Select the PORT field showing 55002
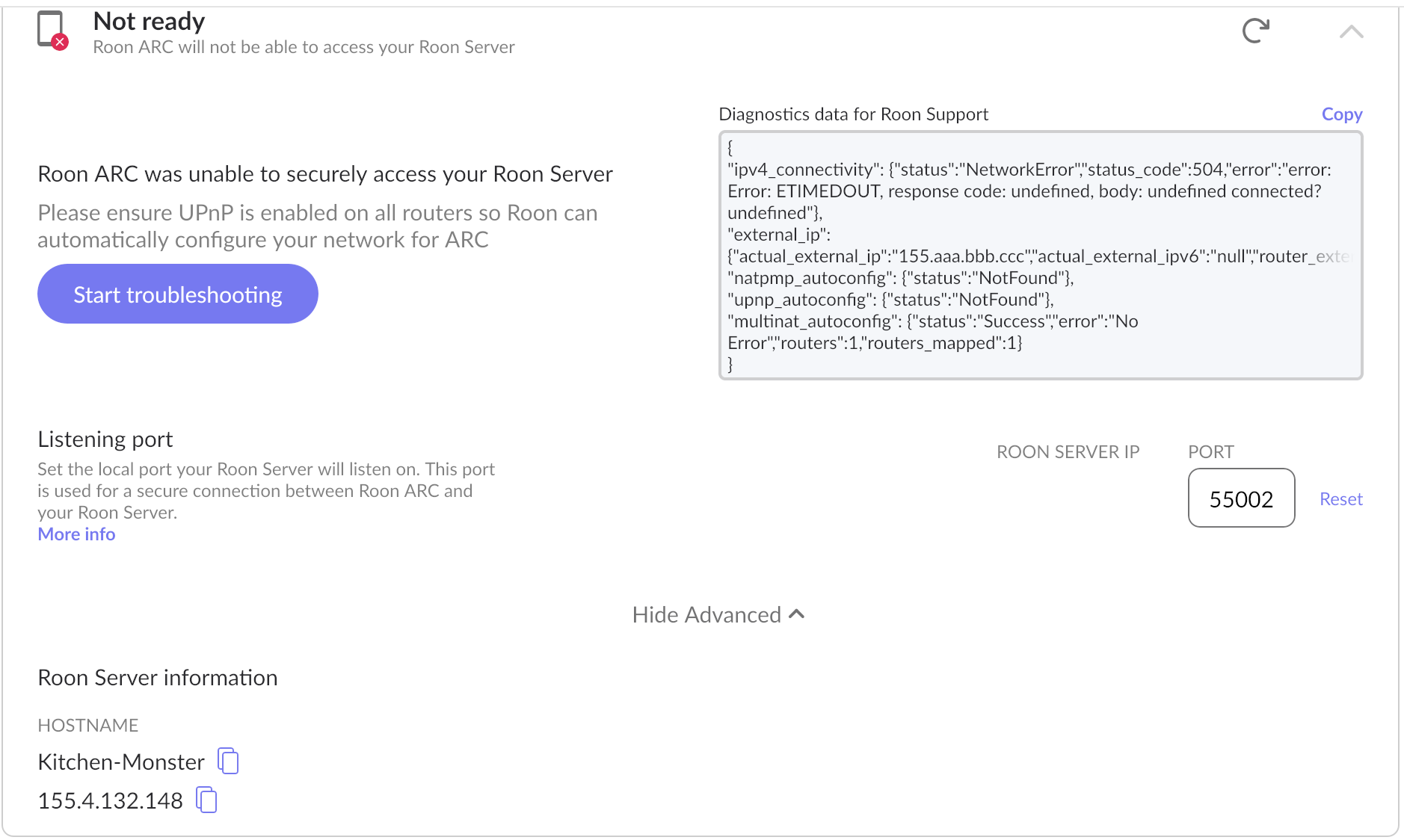 click(x=1241, y=498)
